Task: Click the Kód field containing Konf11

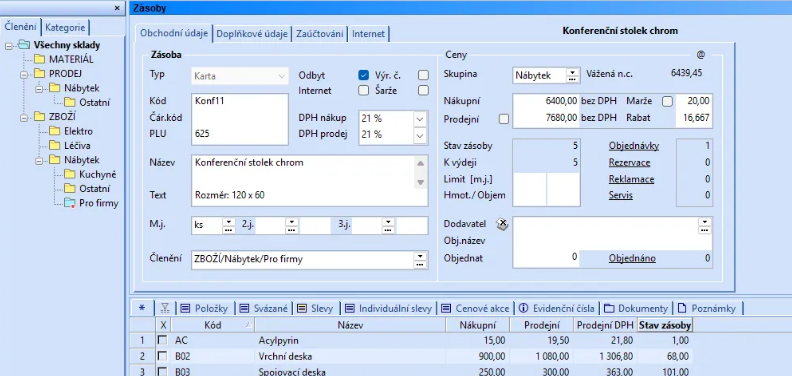Action: click(239, 101)
